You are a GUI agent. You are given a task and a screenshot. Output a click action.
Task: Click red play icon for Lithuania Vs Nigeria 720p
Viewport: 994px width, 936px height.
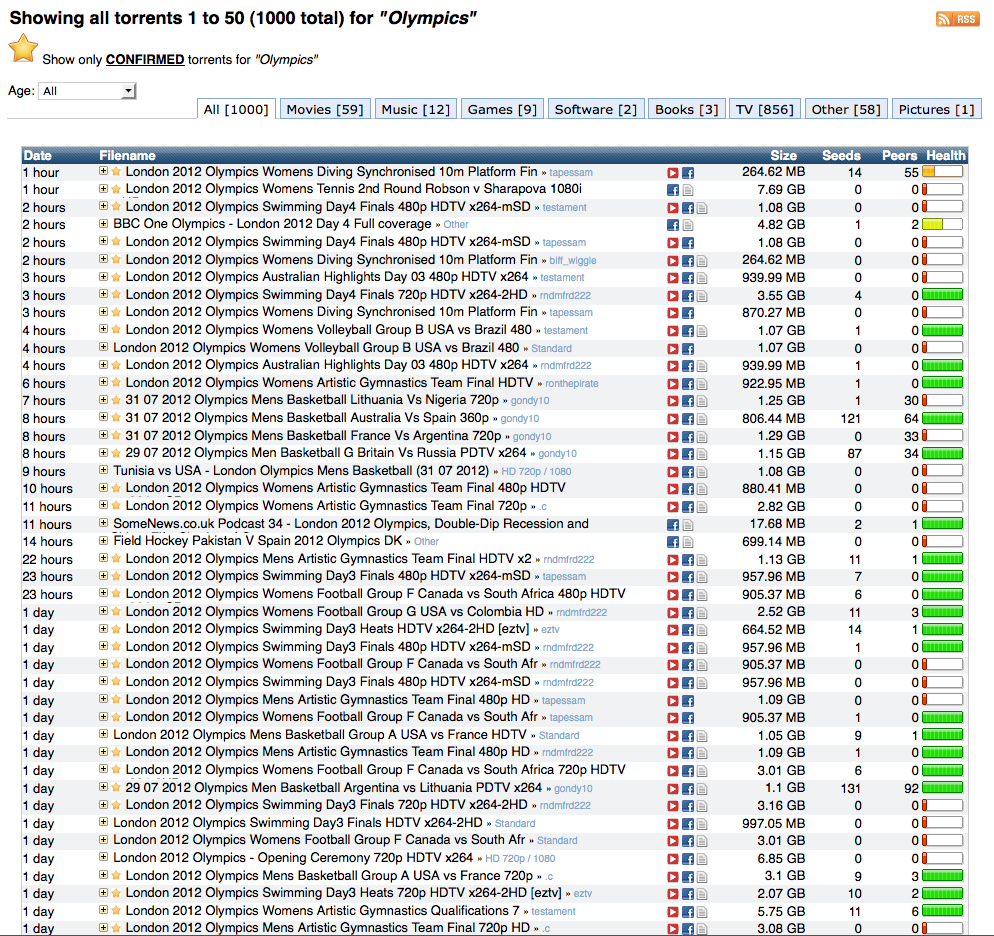(x=673, y=401)
